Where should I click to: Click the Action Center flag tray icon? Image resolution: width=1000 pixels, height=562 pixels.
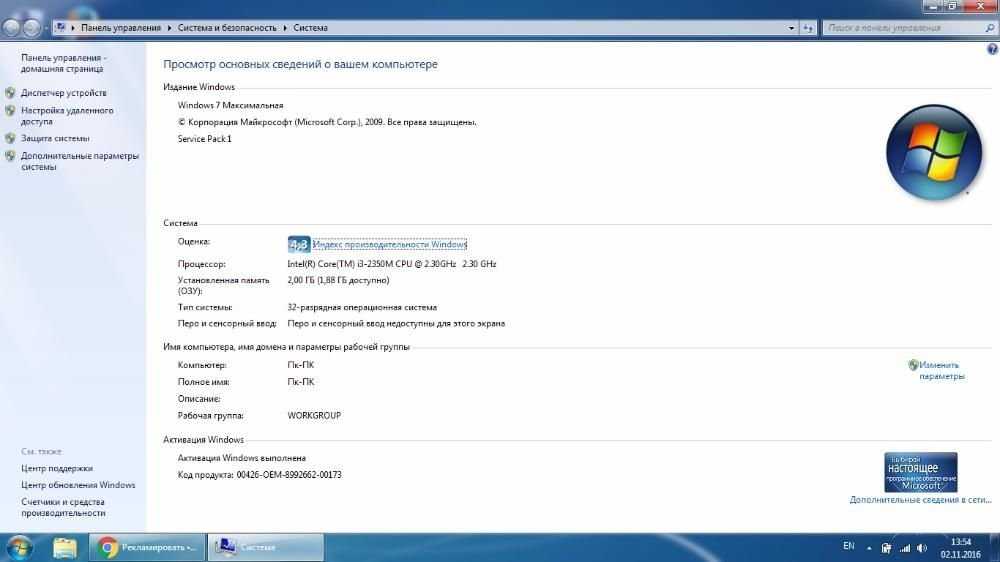point(886,548)
